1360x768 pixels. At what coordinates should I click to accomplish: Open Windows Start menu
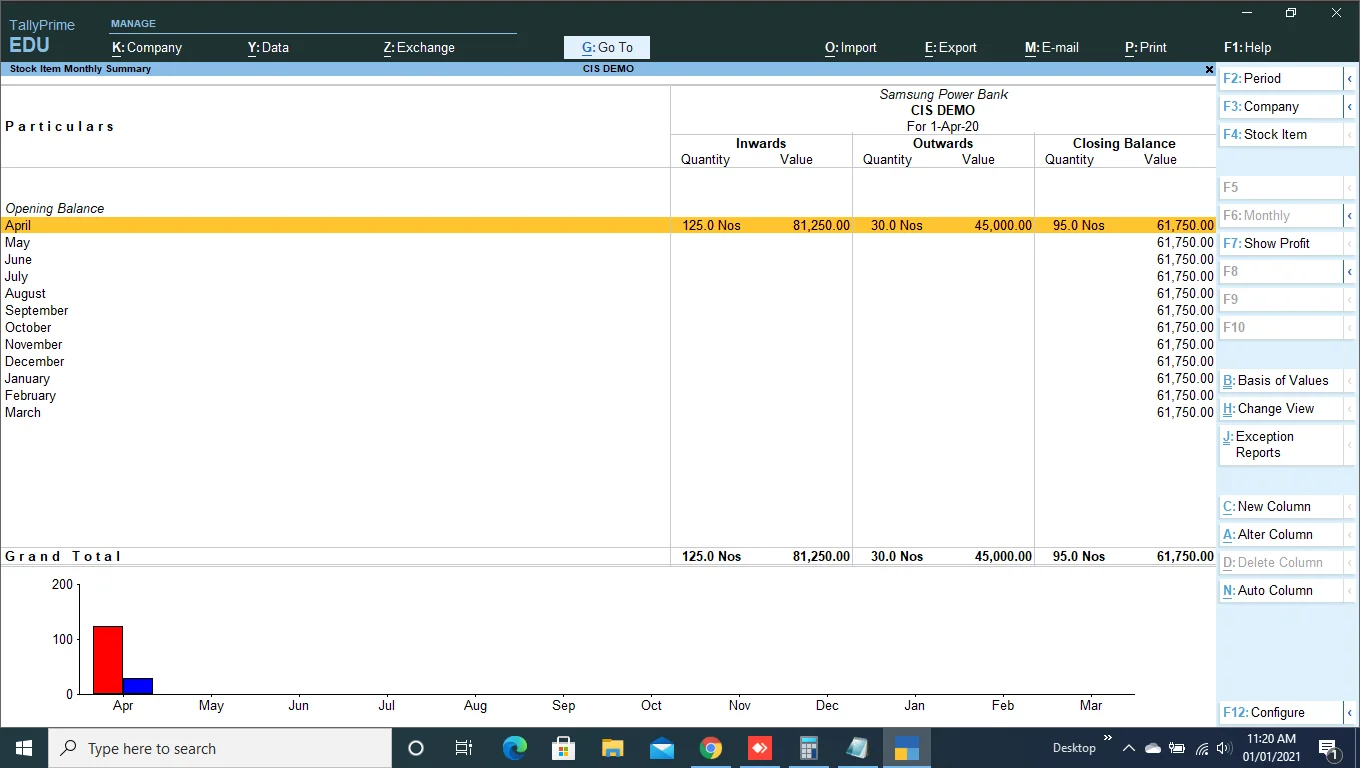(x=24, y=748)
